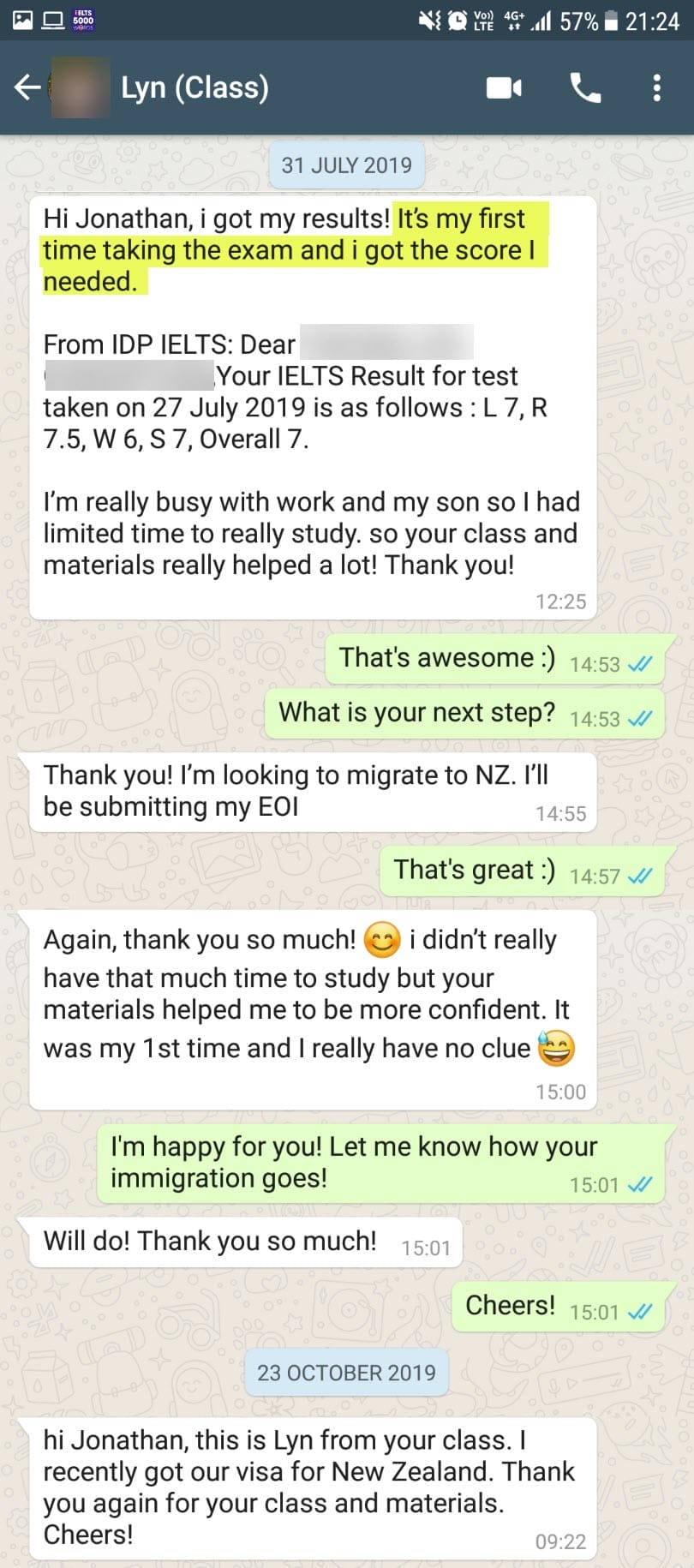
Task: Open Lyn's blurred profile picture
Action: 80,87
